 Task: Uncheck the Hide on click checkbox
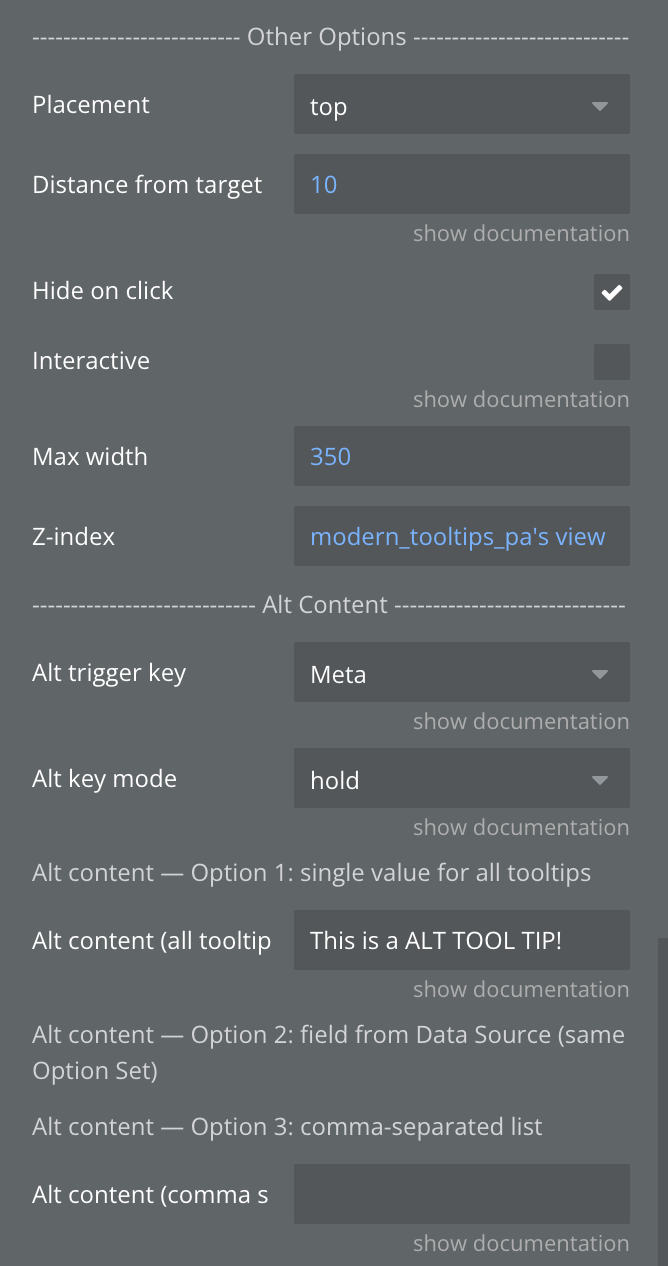click(611, 292)
